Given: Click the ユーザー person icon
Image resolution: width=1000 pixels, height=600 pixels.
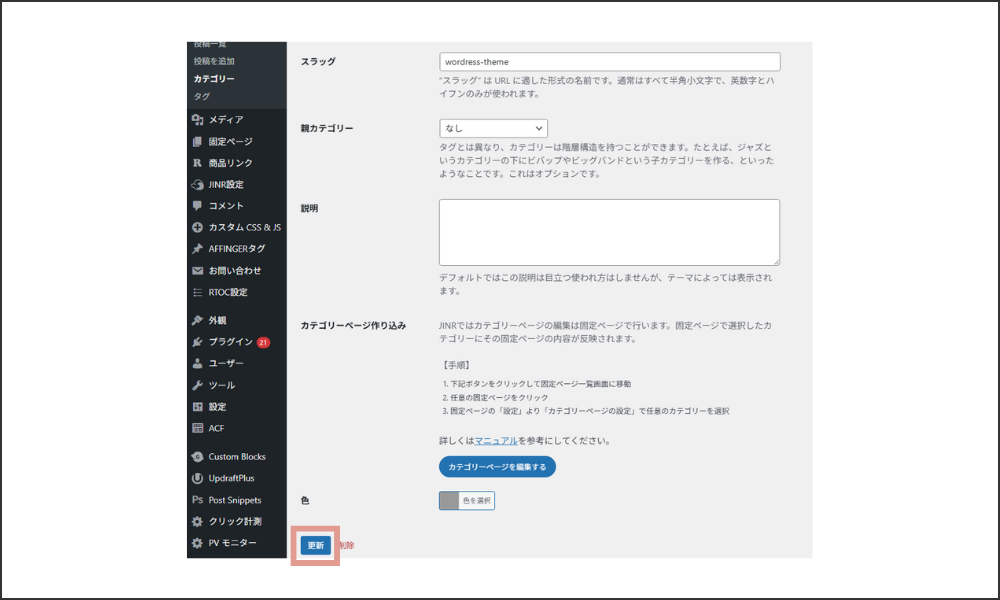Looking at the screenshot, I should [x=197, y=363].
